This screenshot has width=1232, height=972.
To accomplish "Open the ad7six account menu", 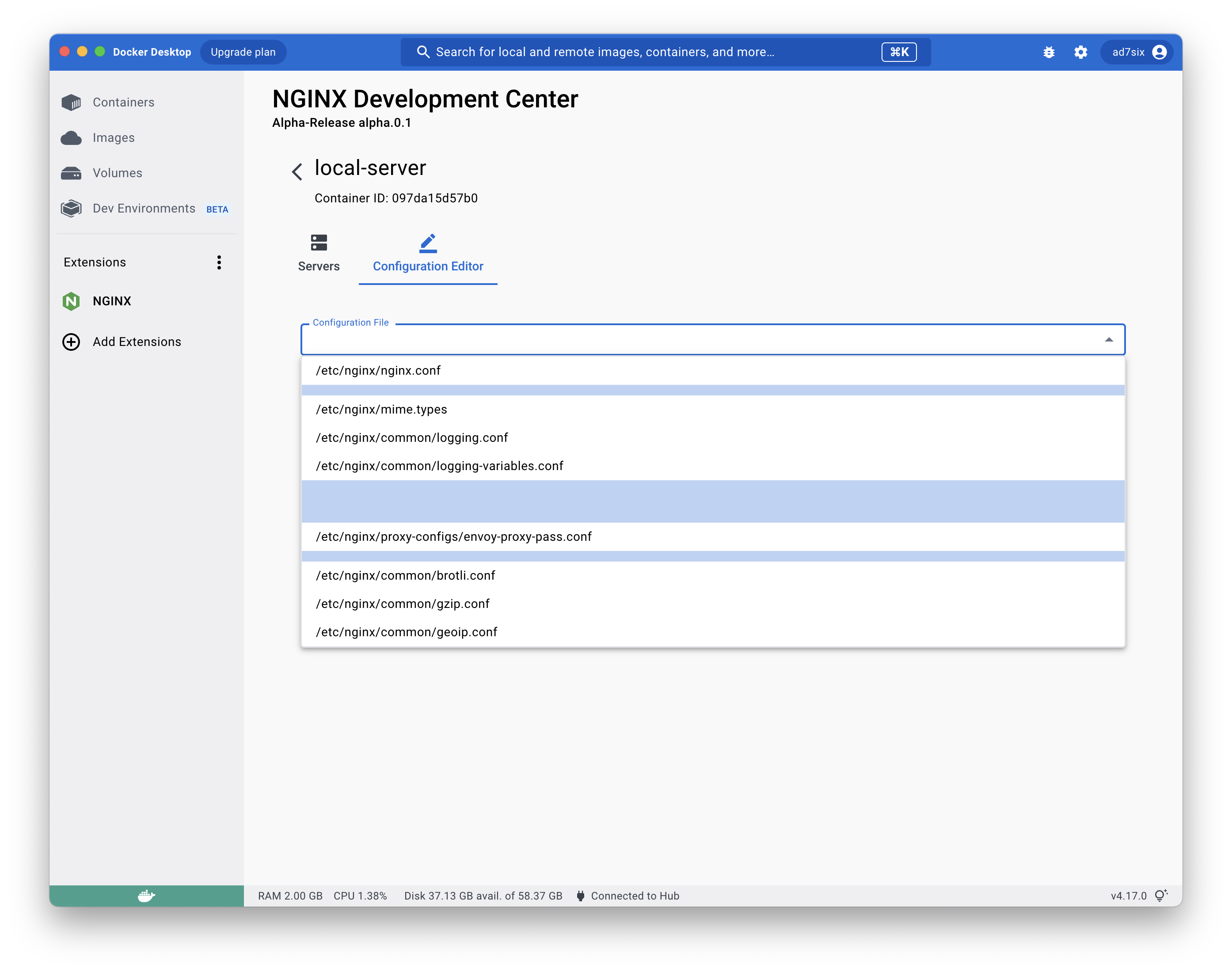I will point(1137,53).
